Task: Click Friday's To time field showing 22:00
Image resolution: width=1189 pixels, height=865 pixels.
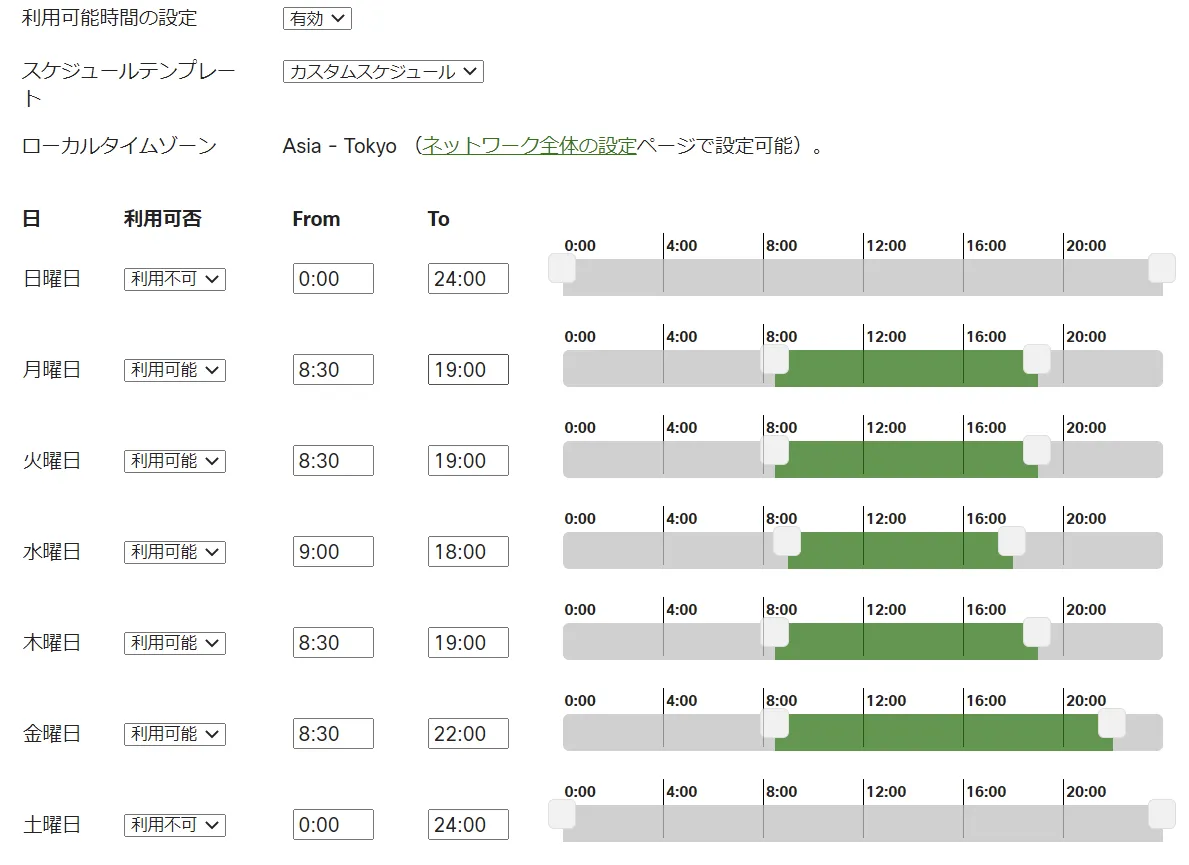Action: [x=468, y=734]
